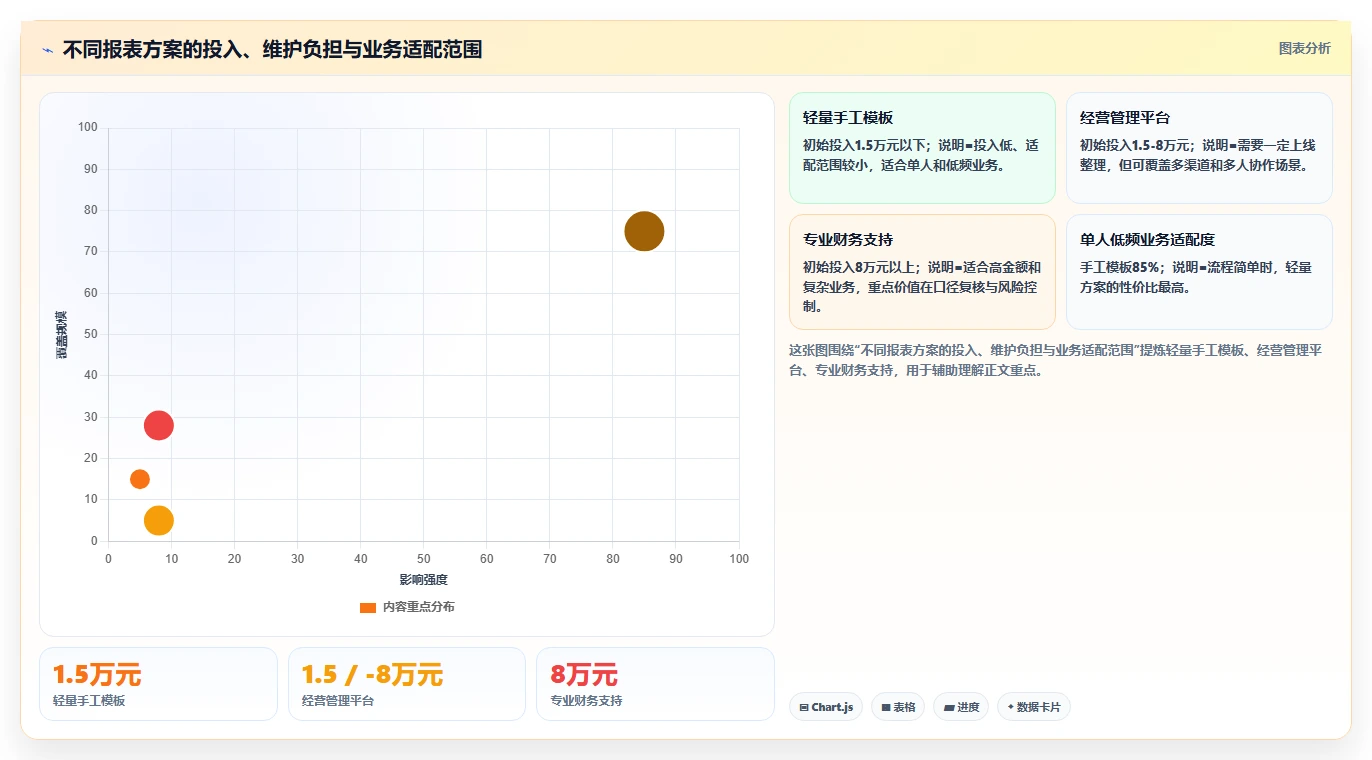The width and height of the screenshot is (1372, 760).
Task: Click the Chart.js tag
Action: click(x=826, y=707)
